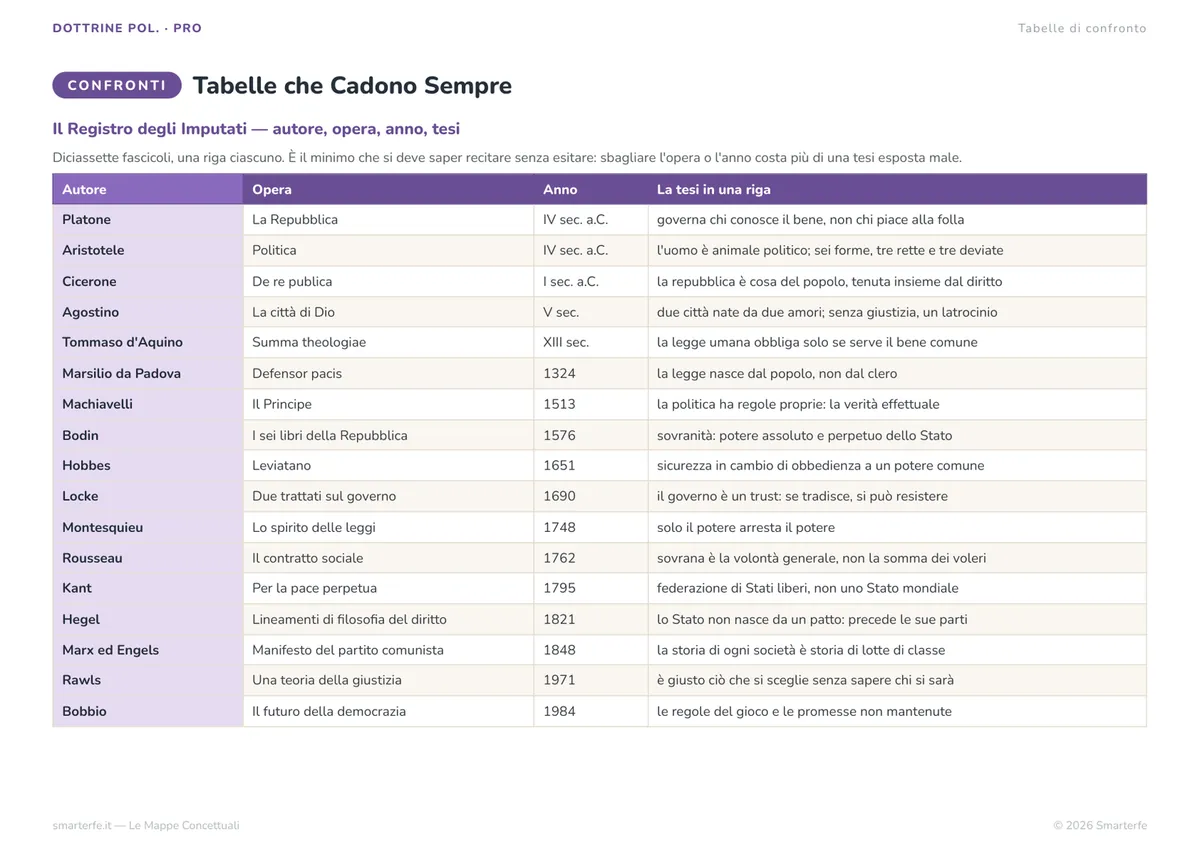
Task: Click 'Una teoria della giustizia' cell
Action: click(x=388, y=681)
